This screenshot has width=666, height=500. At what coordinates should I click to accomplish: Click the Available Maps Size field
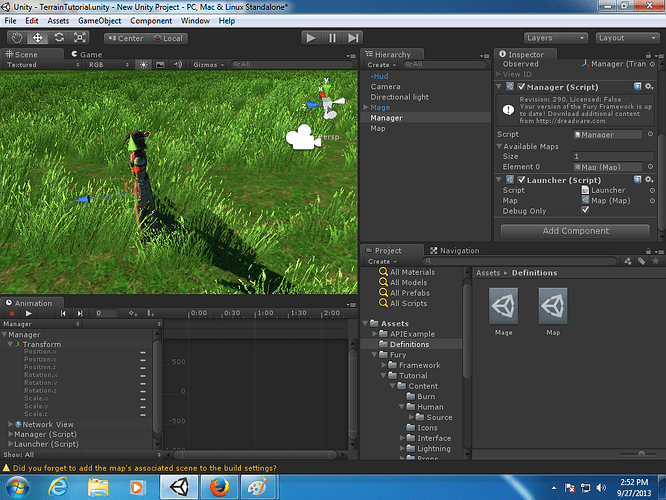tap(613, 156)
